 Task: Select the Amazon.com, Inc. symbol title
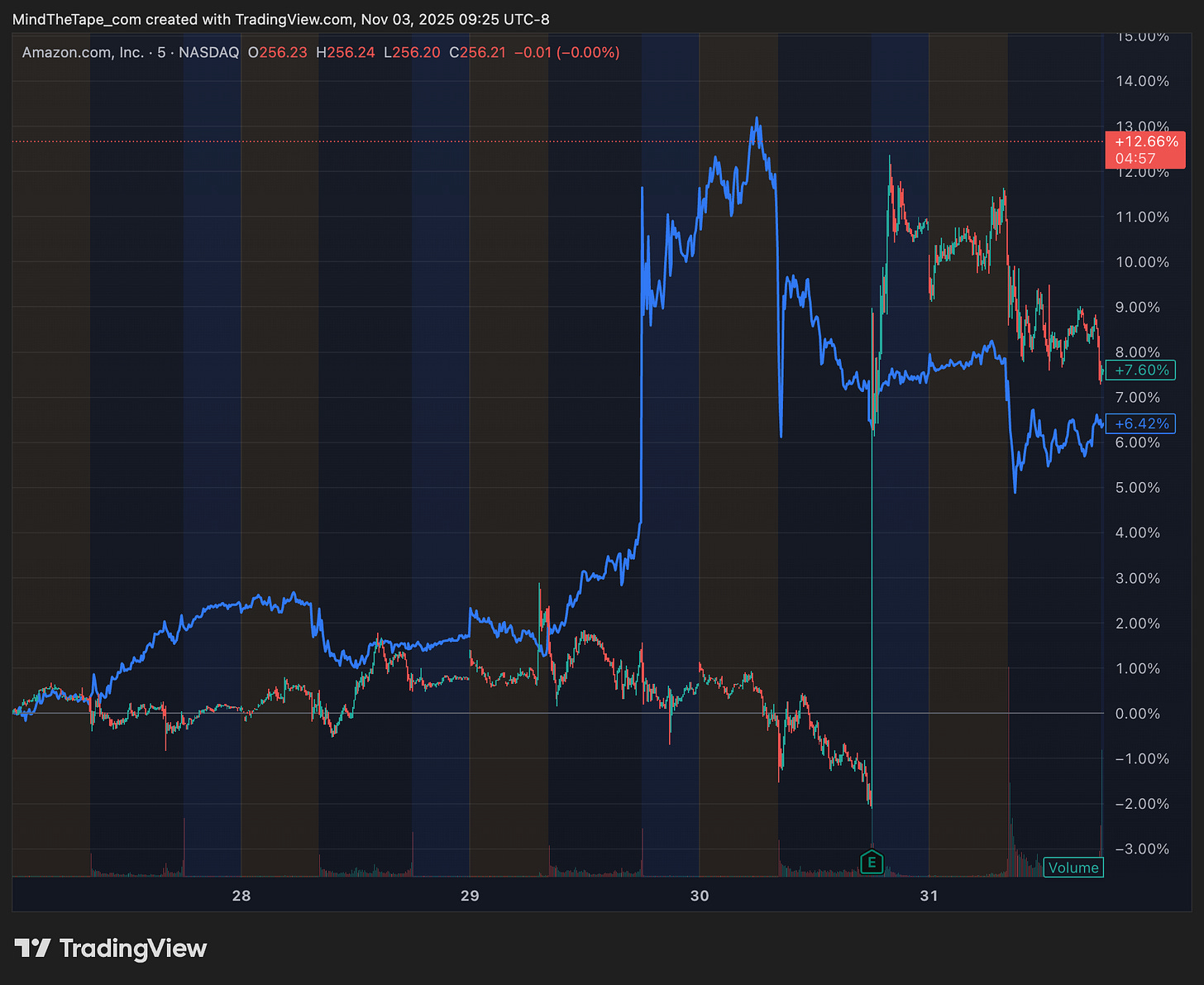[x=83, y=52]
